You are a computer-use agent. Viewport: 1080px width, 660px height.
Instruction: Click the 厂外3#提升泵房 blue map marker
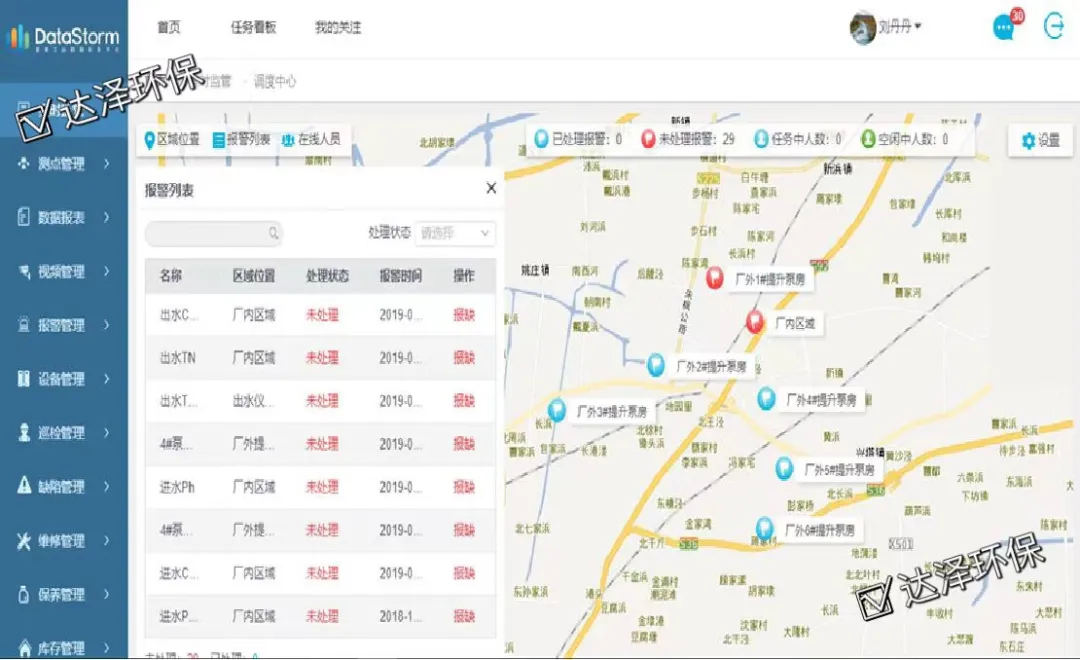pyautogui.click(x=557, y=409)
